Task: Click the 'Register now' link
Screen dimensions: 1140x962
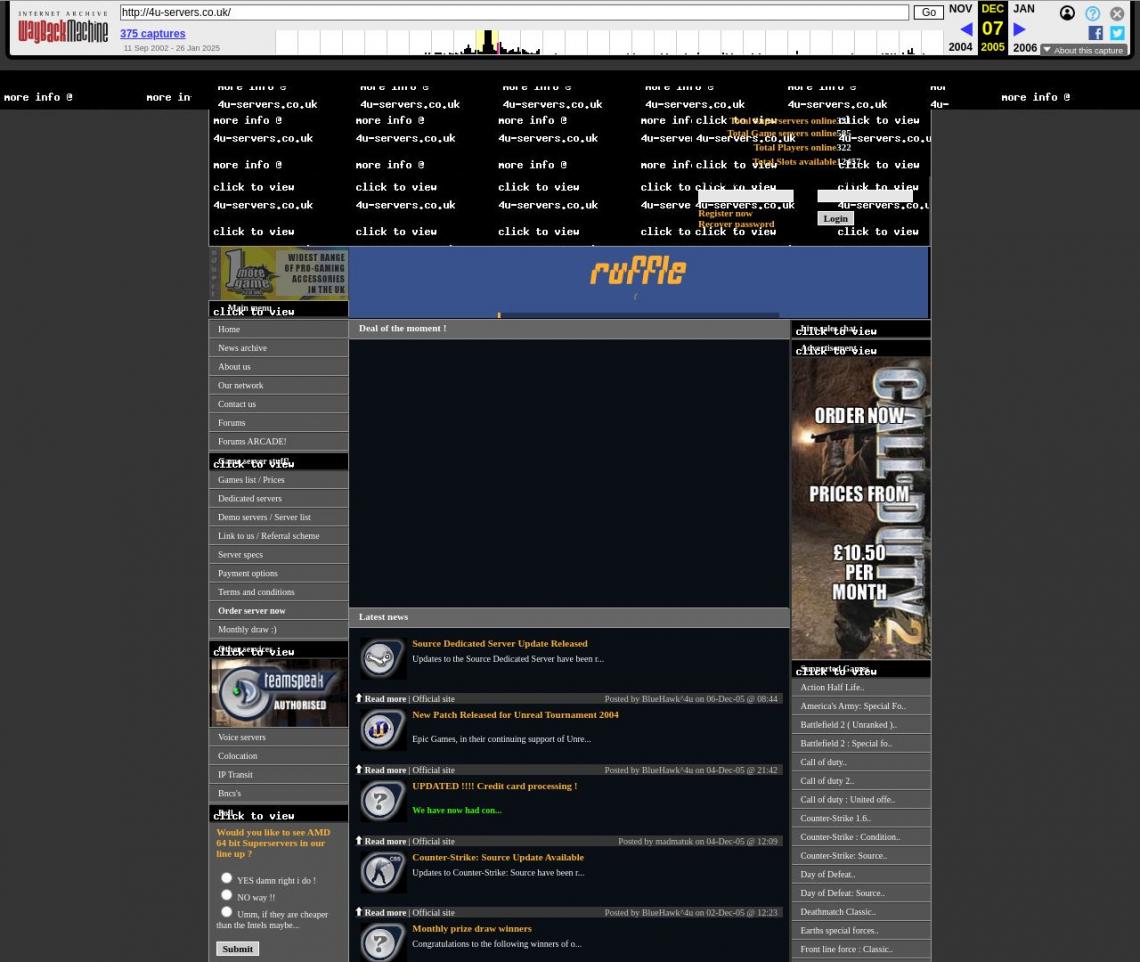Action: tap(725, 214)
